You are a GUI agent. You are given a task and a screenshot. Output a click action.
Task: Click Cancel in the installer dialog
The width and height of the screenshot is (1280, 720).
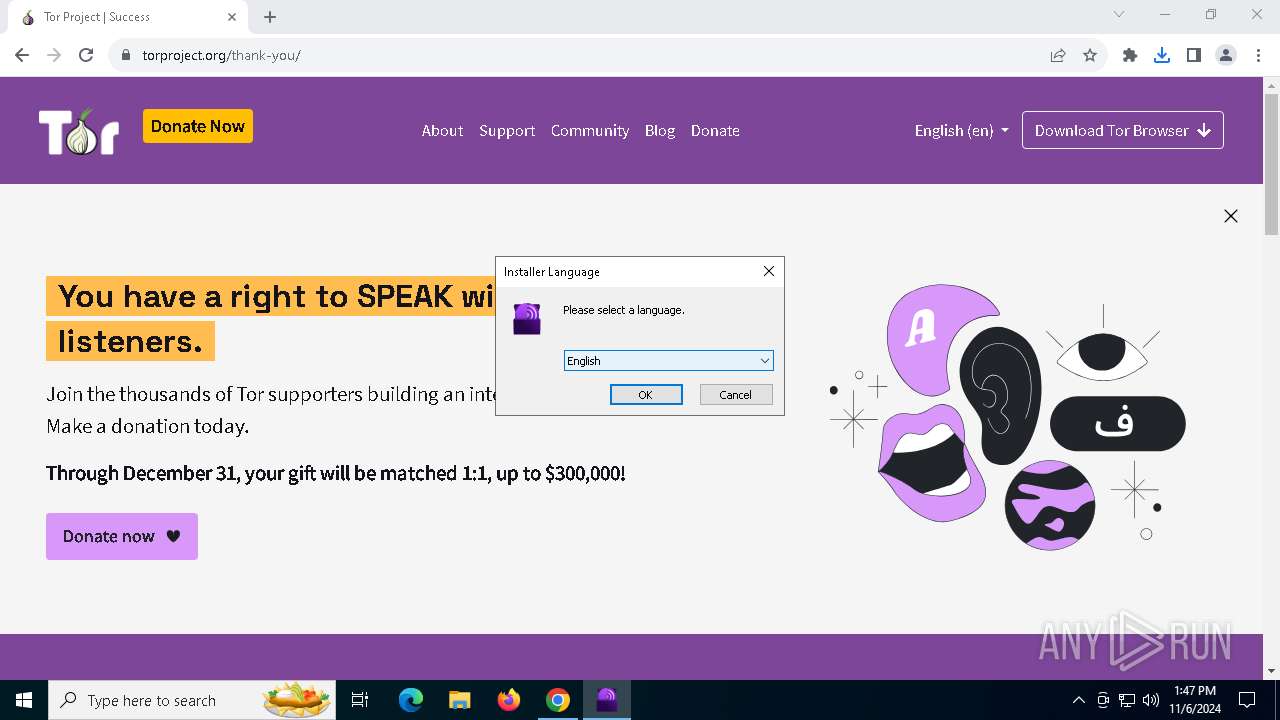point(736,395)
